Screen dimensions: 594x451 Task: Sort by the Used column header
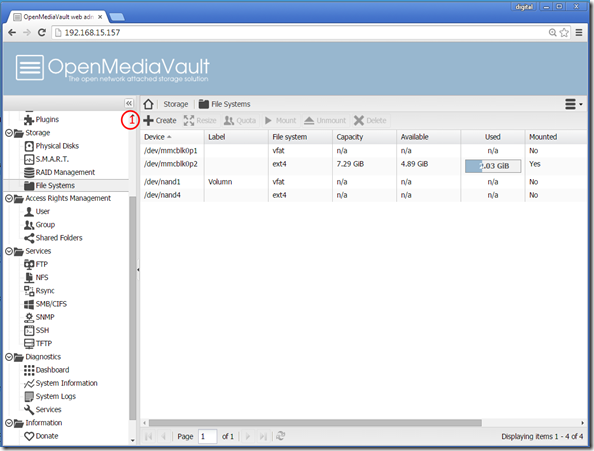pos(493,137)
